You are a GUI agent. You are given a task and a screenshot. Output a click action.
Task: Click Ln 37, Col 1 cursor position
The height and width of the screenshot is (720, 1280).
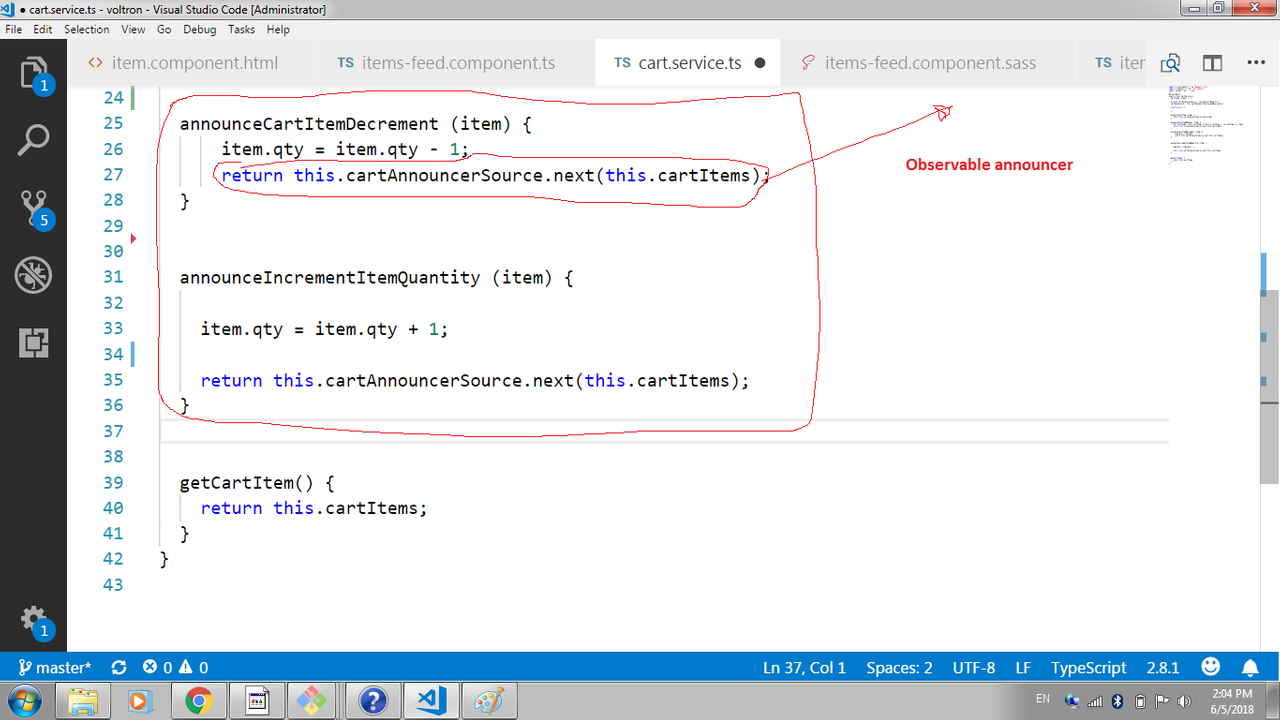(804, 667)
